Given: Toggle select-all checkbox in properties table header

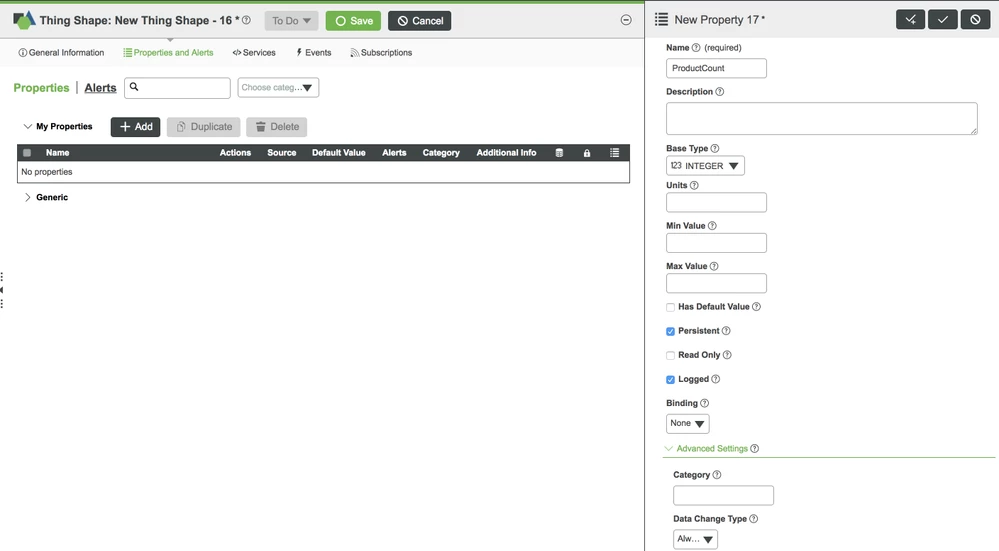Looking at the screenshot, I should 27,153.
